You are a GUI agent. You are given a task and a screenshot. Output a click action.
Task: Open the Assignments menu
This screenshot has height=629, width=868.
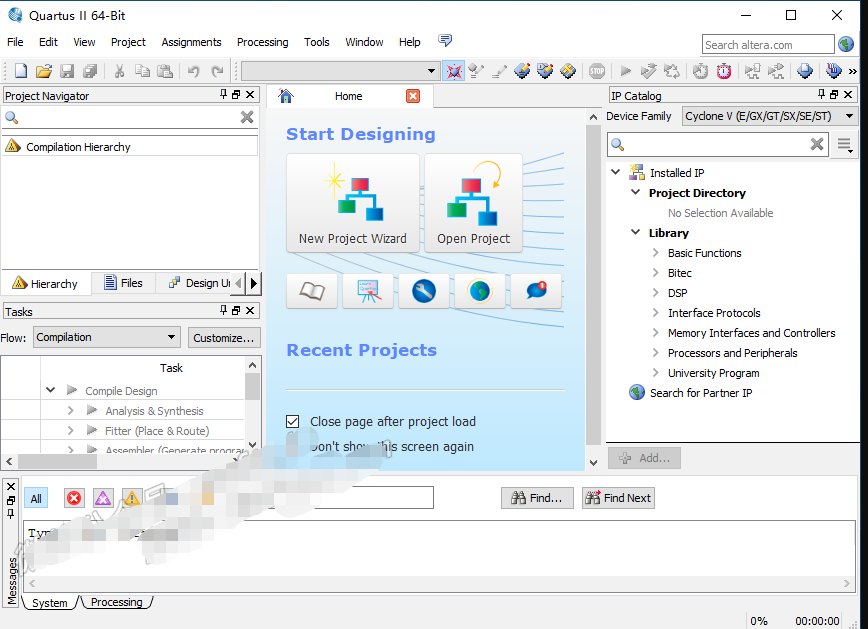pyautogui.click(x=191, y=42)
